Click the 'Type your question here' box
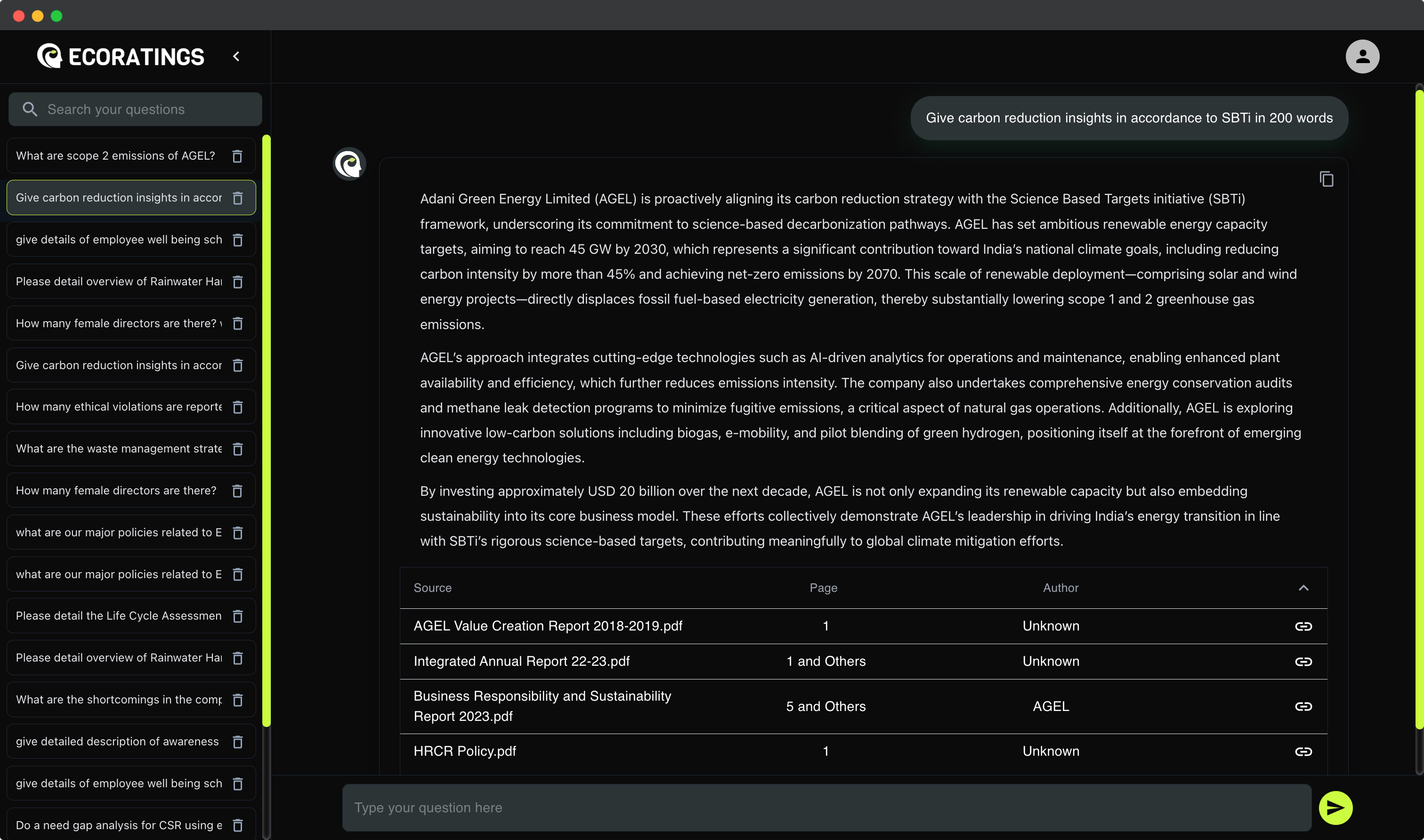The width and height of the screenshot is (1424, 840). pyautogui.click(x=826, y=807)
